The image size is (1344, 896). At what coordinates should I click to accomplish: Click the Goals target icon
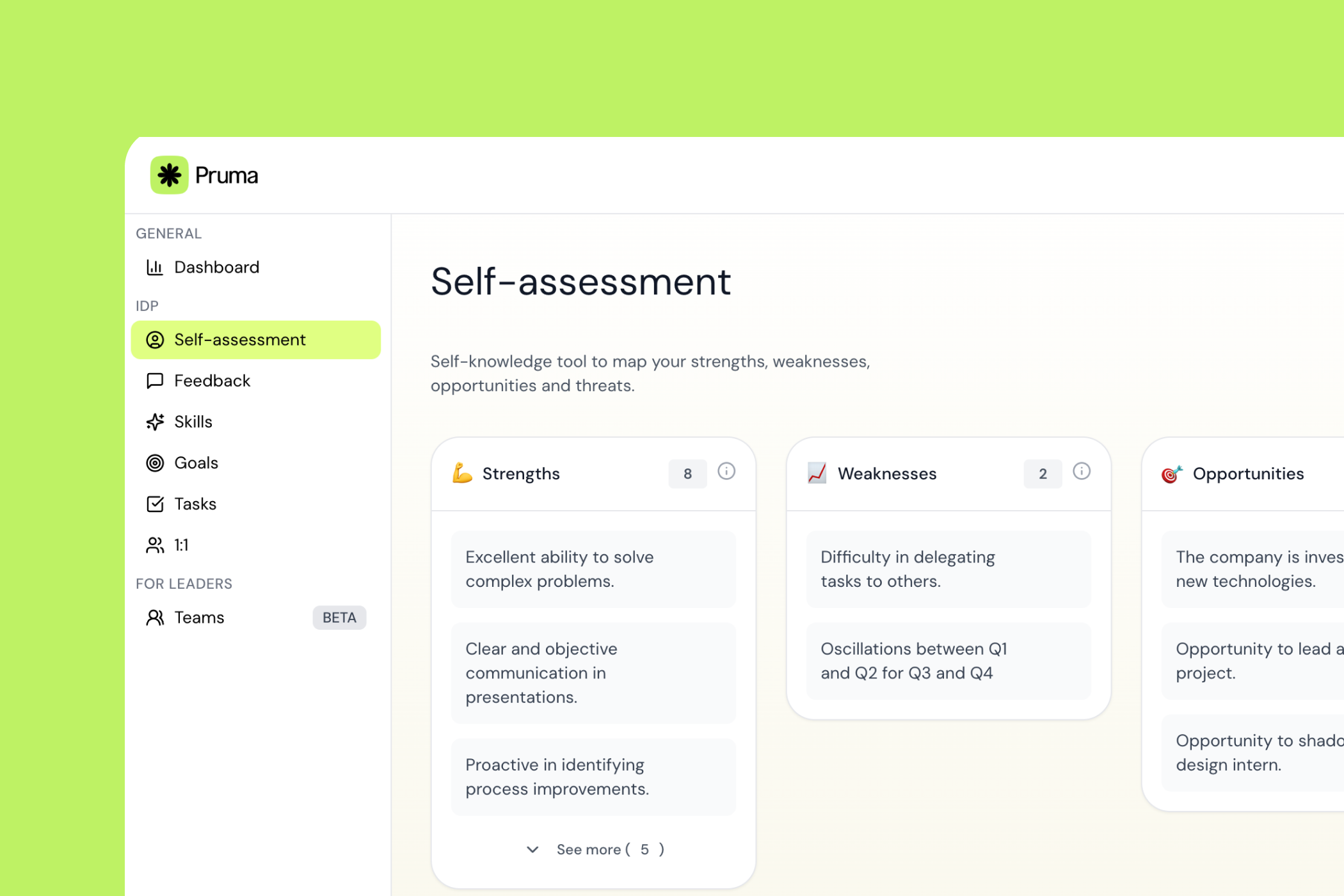pyautogui.click(x=154, y=463)
